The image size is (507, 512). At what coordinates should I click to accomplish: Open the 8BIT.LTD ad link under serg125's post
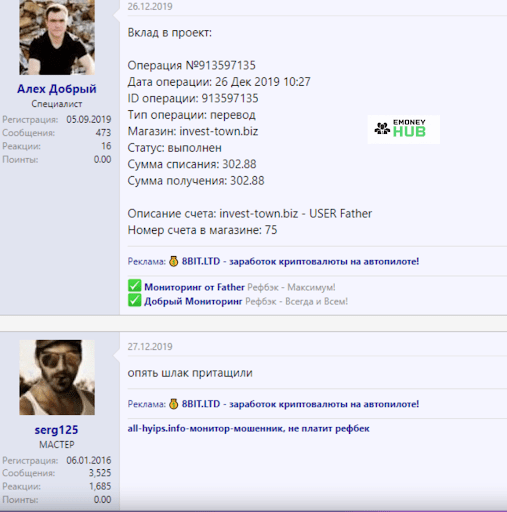pyautogui.click(x=300, y=404)
